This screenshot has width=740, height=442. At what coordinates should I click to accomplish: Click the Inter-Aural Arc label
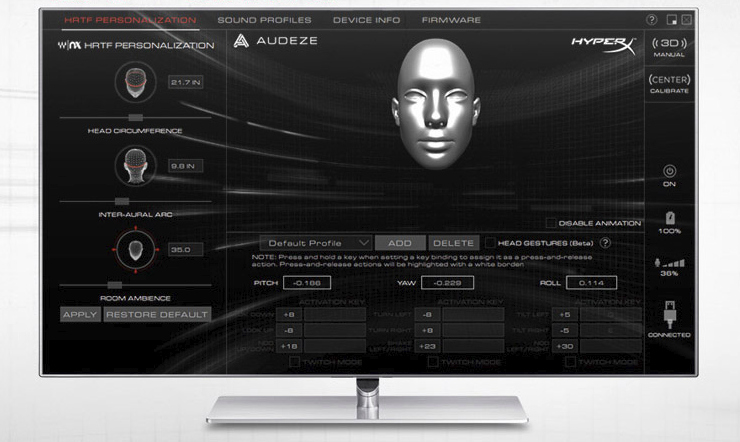[x=135, y=214]
